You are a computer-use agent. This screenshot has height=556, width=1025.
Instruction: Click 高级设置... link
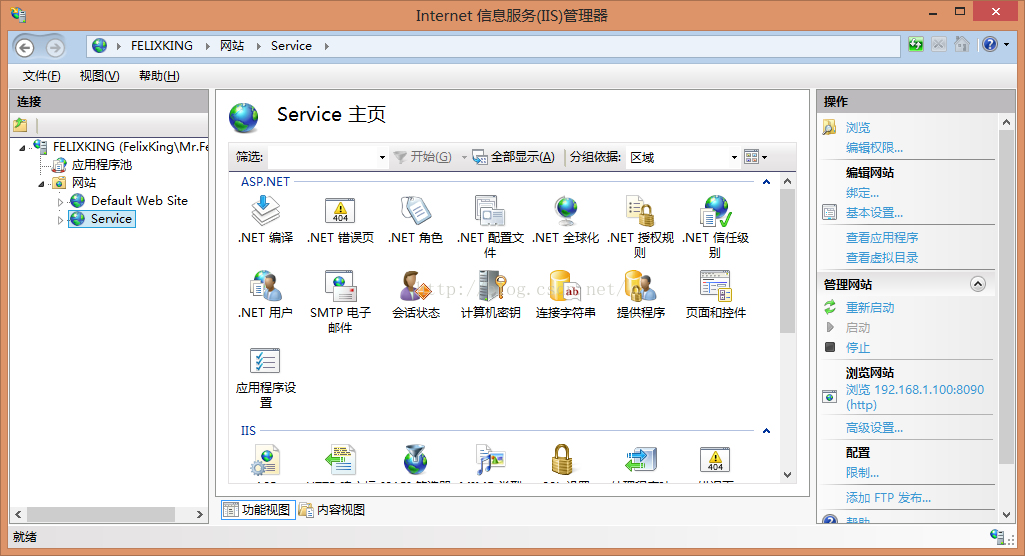[874, 428]
